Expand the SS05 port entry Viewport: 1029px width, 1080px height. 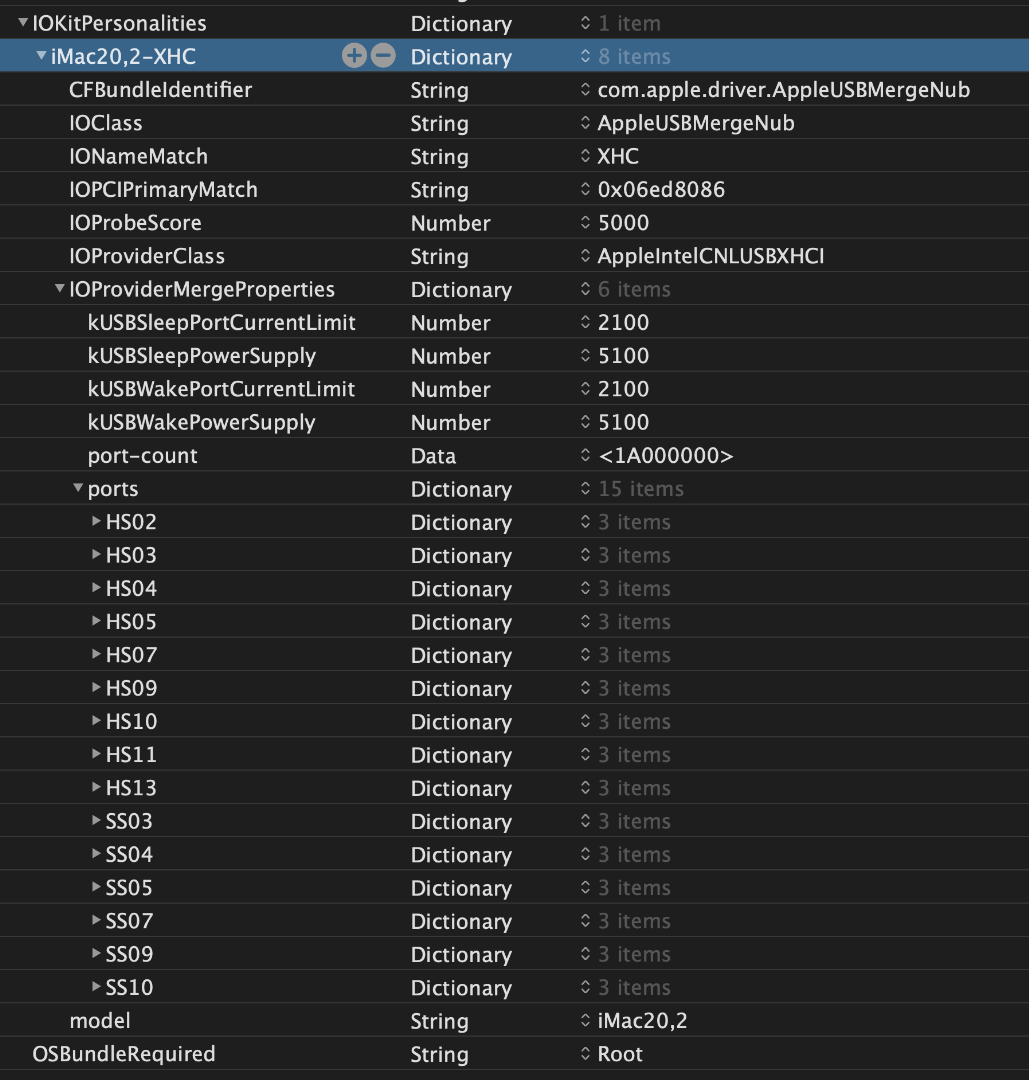tap(96, 887)
